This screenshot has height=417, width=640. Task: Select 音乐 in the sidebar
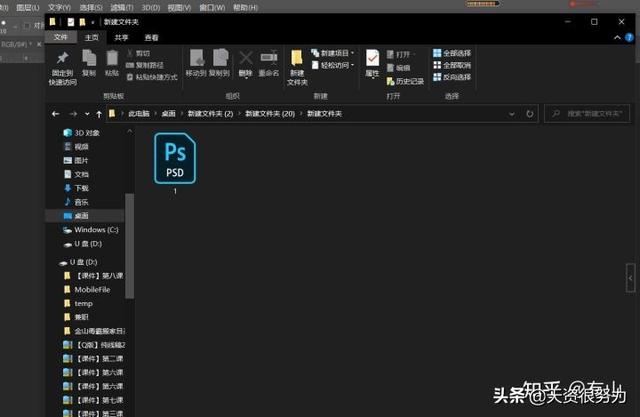[x=76, y=202]
